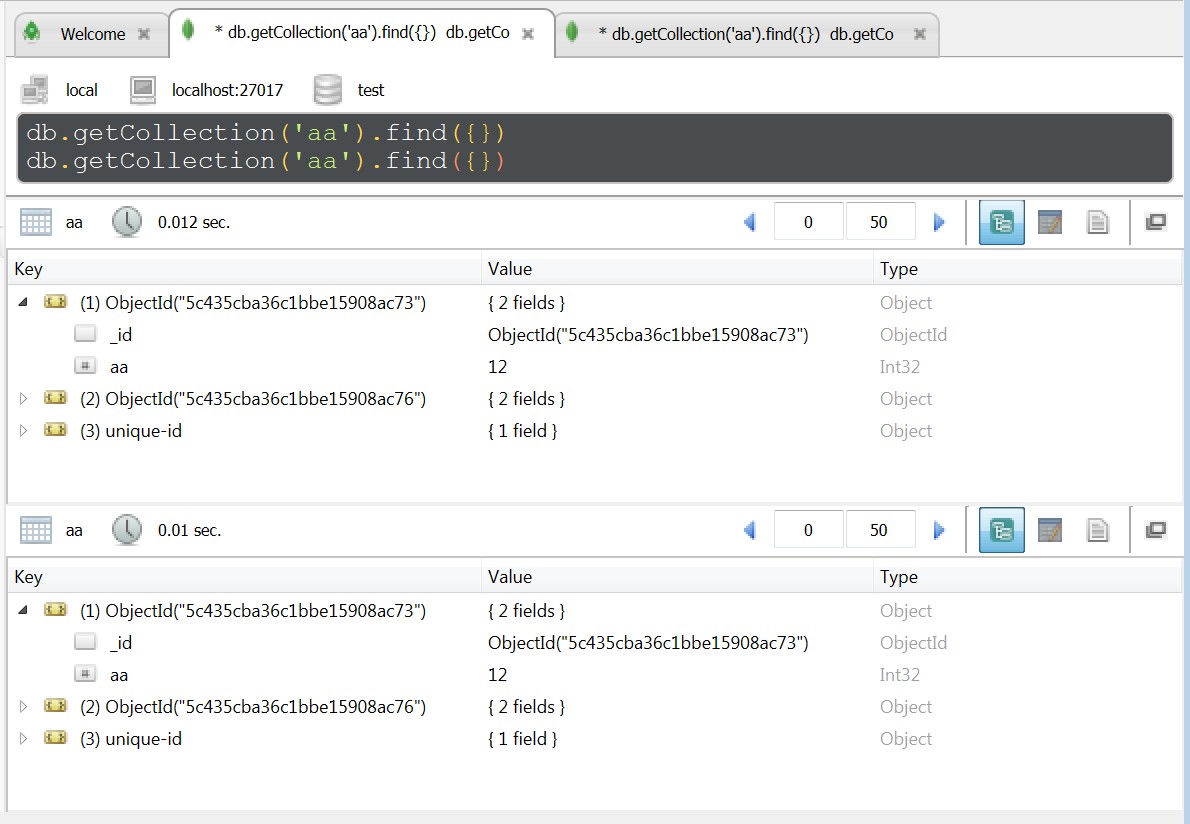Expand (3) unique-id in bottom results
This screenshot has width=1190, height=824.
click(x=23, y=738)
